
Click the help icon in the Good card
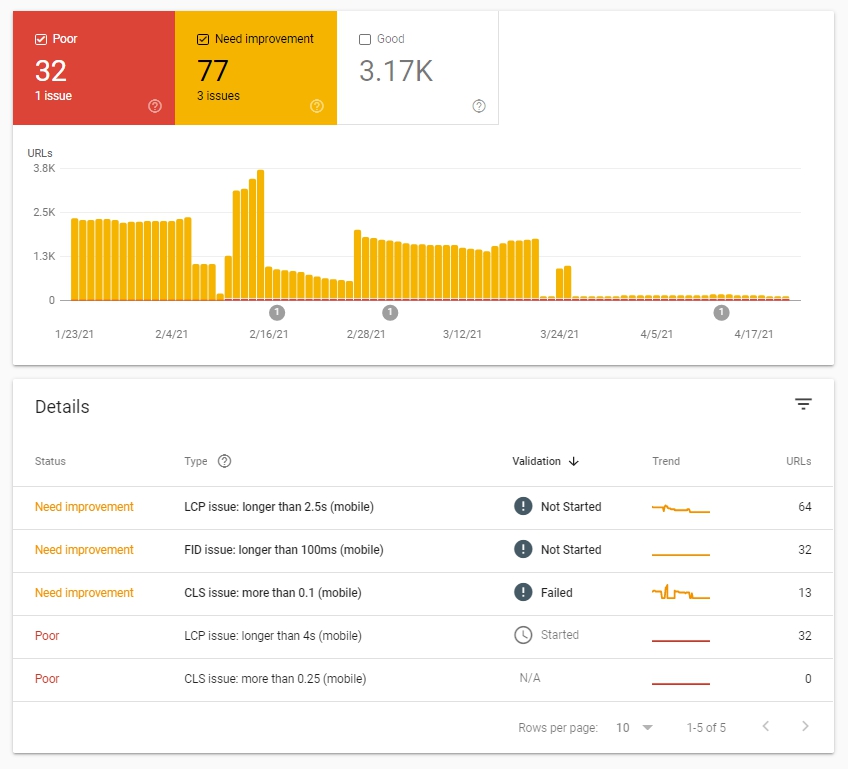pyautogui.click(x=479, y=106)
